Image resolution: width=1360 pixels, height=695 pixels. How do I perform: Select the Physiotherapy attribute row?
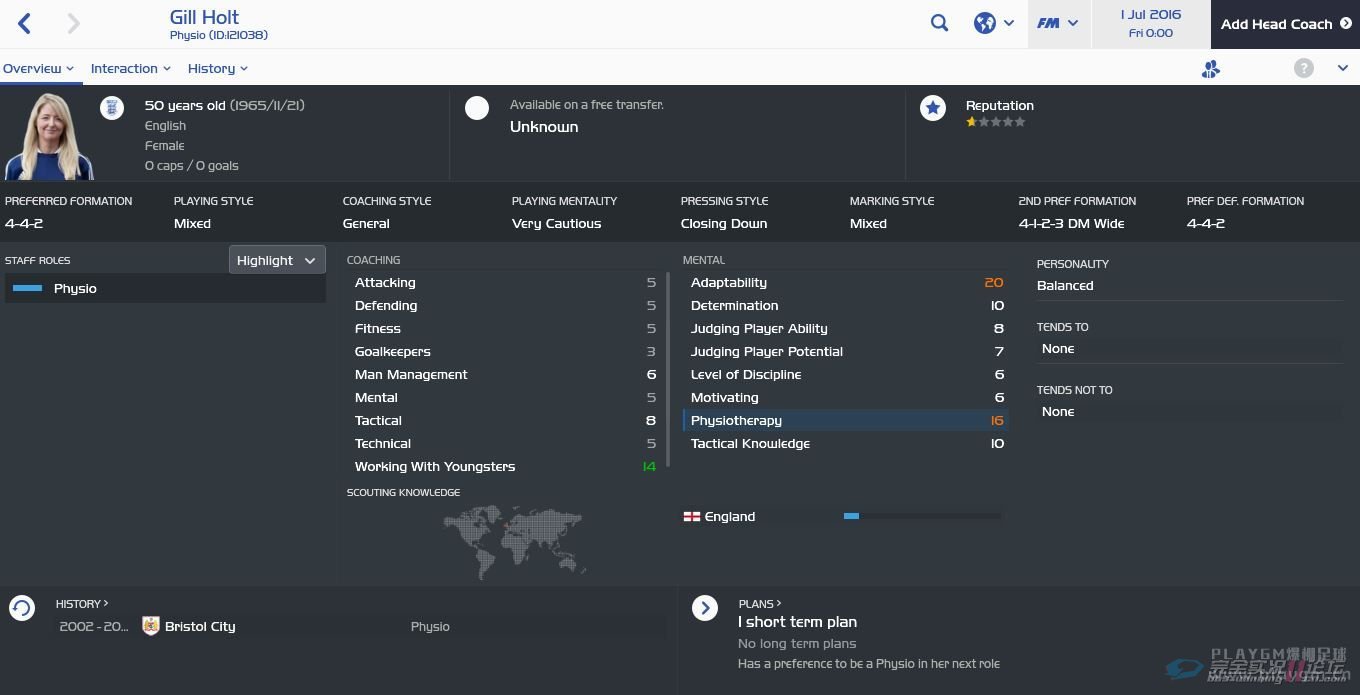point(846,421)
